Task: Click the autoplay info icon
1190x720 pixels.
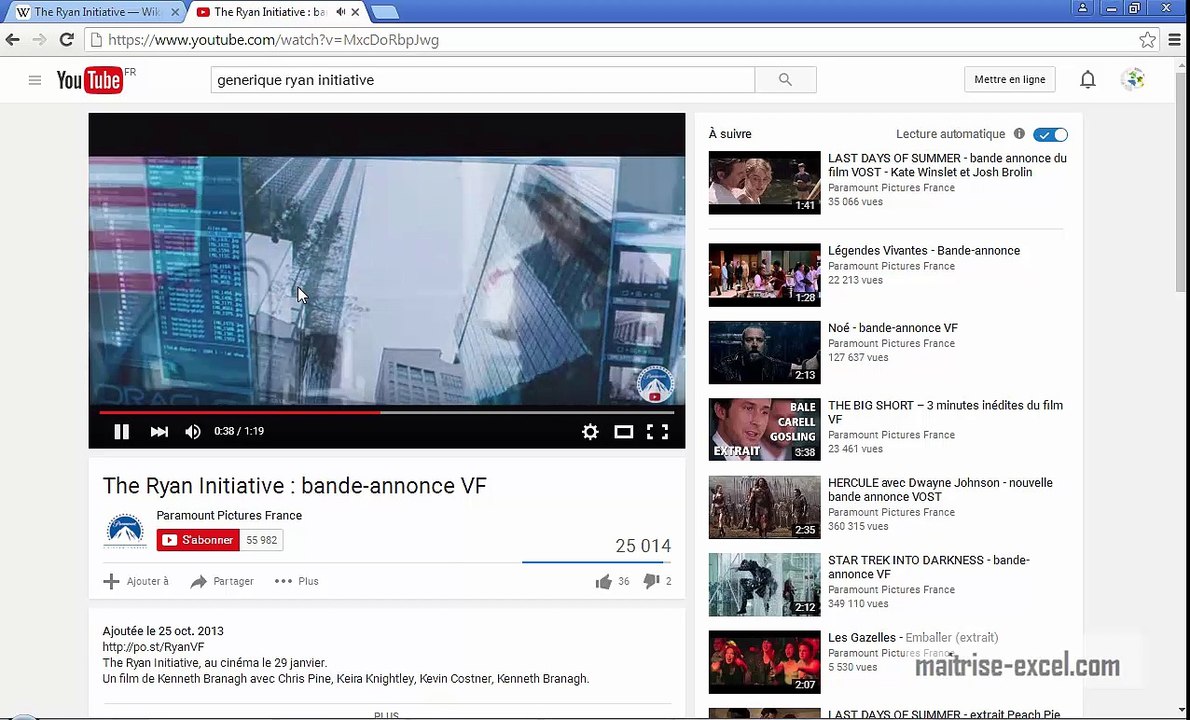Action: click(1019, 134)
